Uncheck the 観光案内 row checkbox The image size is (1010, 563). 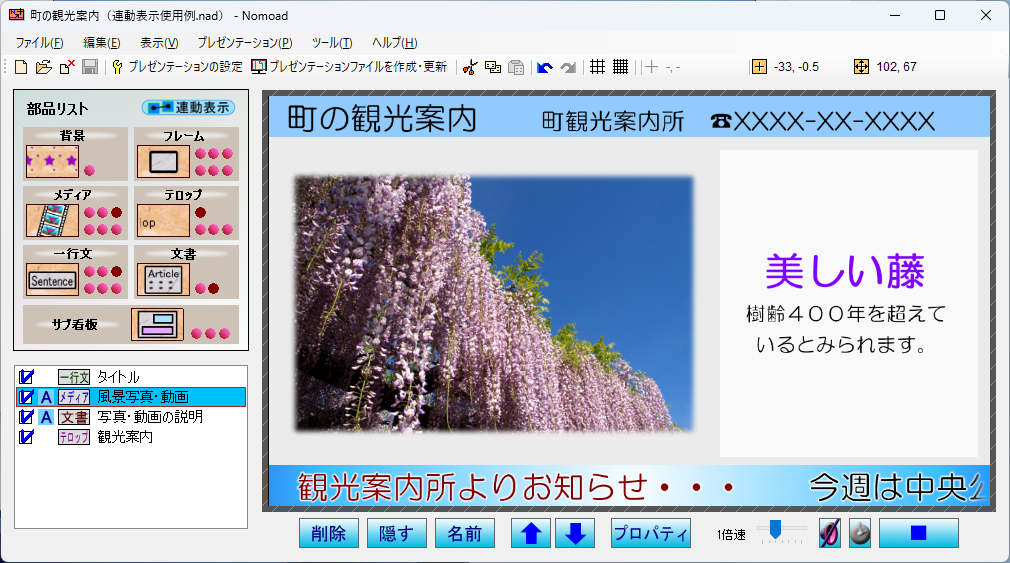[26, 437]
